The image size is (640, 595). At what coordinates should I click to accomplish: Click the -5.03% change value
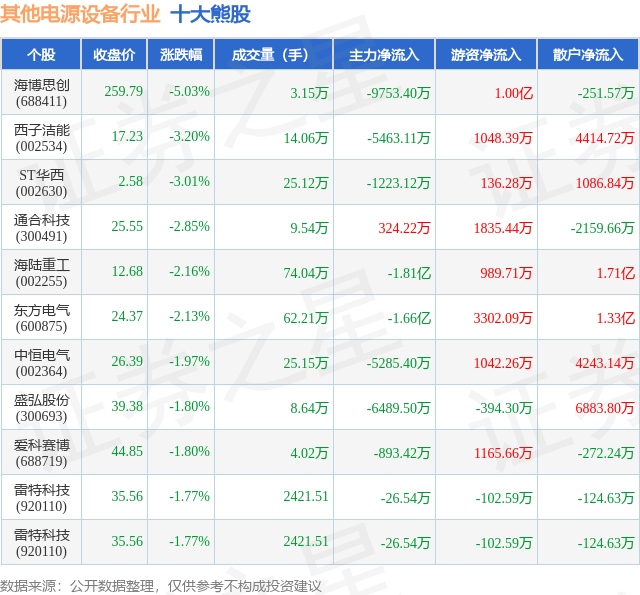(189, 91)
